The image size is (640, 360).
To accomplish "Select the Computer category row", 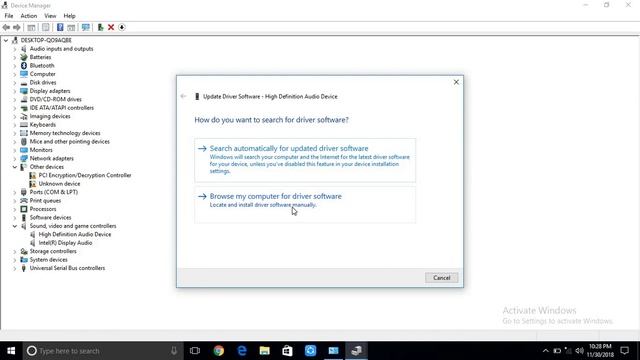I will [x=42, y=74].
